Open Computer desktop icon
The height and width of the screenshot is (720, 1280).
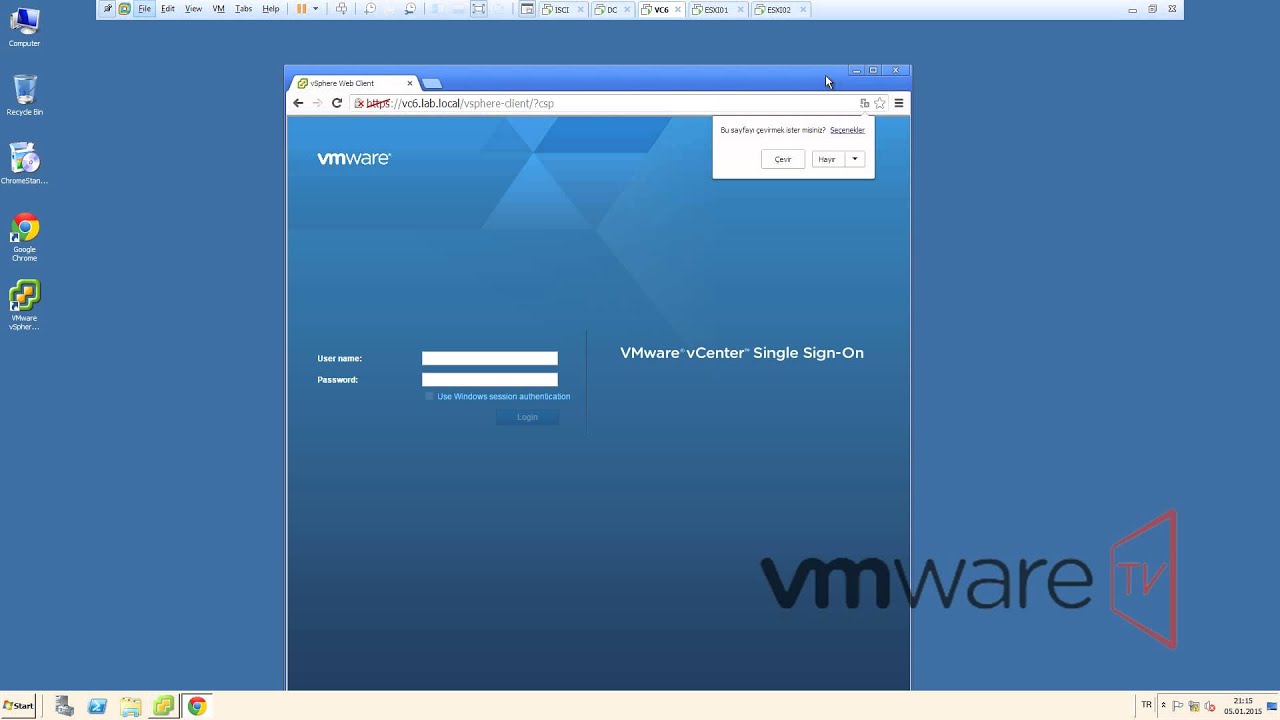24,27
